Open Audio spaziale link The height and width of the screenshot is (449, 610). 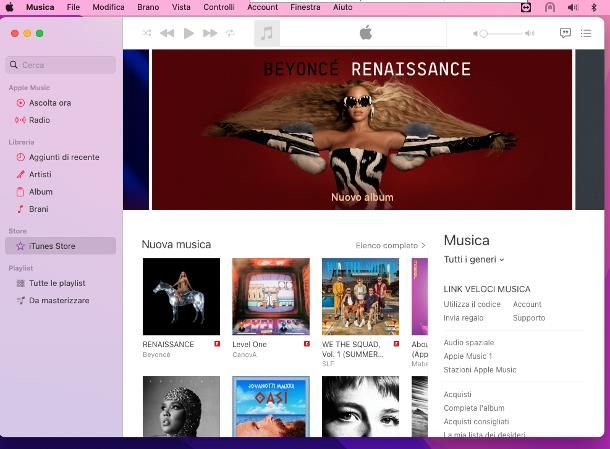469,342
